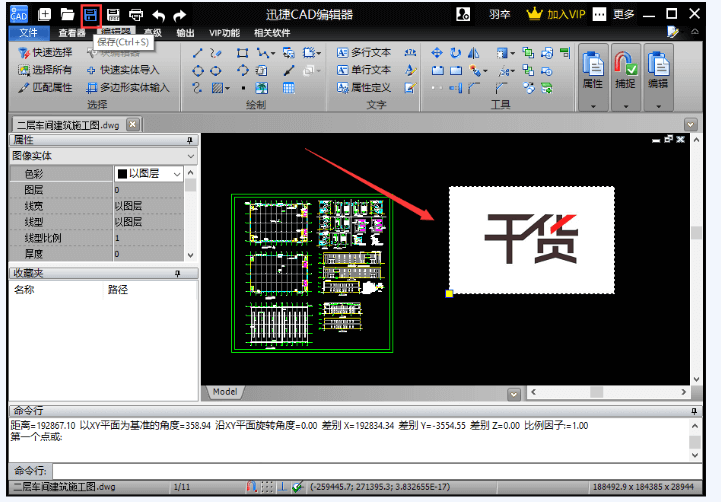
Task: Pin the Command line (命令行) panel
Action: [694, 411]
